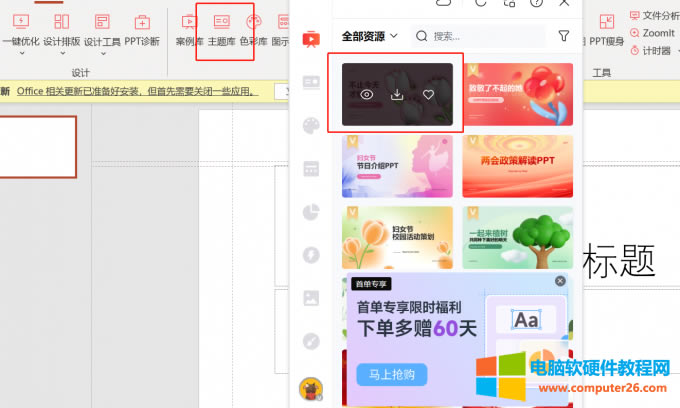
Task: Run the PPT诊断 tool
Action: tap(141, 29)
